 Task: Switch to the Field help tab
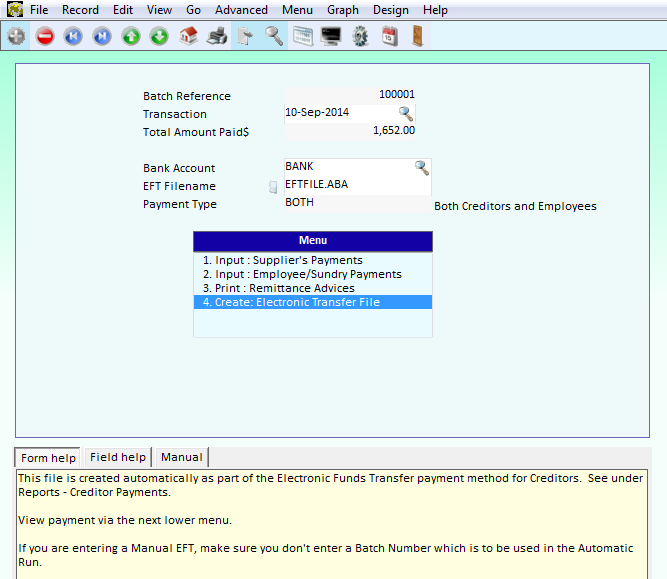click(x=118, y=457)
